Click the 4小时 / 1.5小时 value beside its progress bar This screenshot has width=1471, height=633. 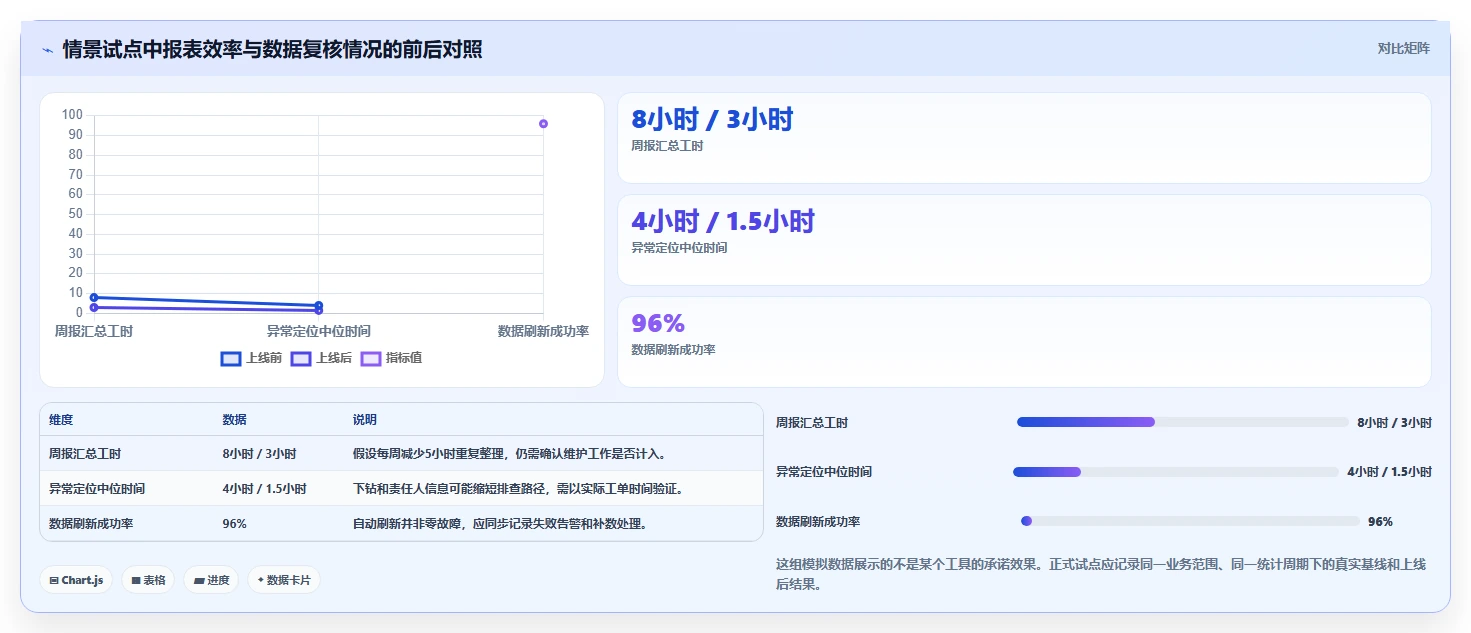1389,472
